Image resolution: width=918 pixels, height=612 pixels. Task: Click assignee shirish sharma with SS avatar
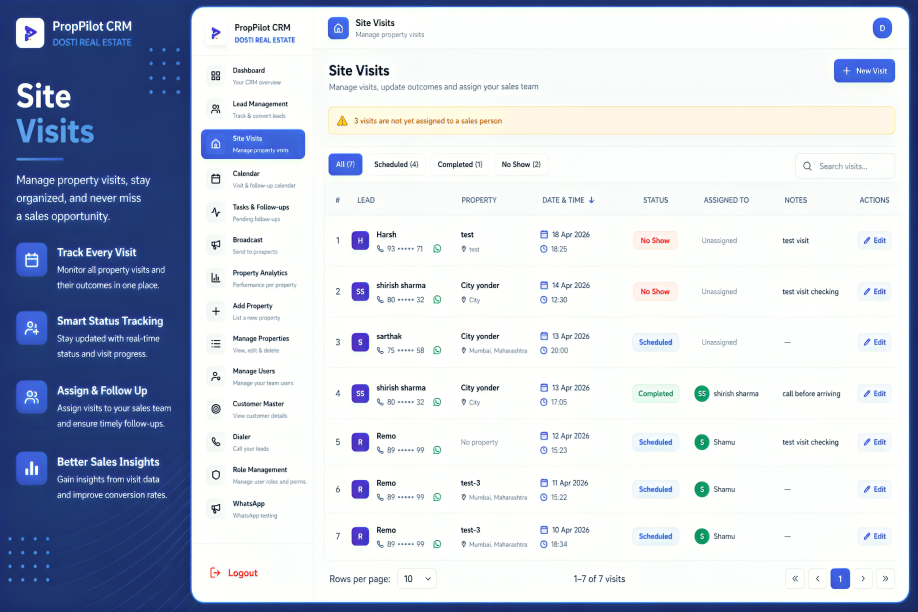point(726,394)
